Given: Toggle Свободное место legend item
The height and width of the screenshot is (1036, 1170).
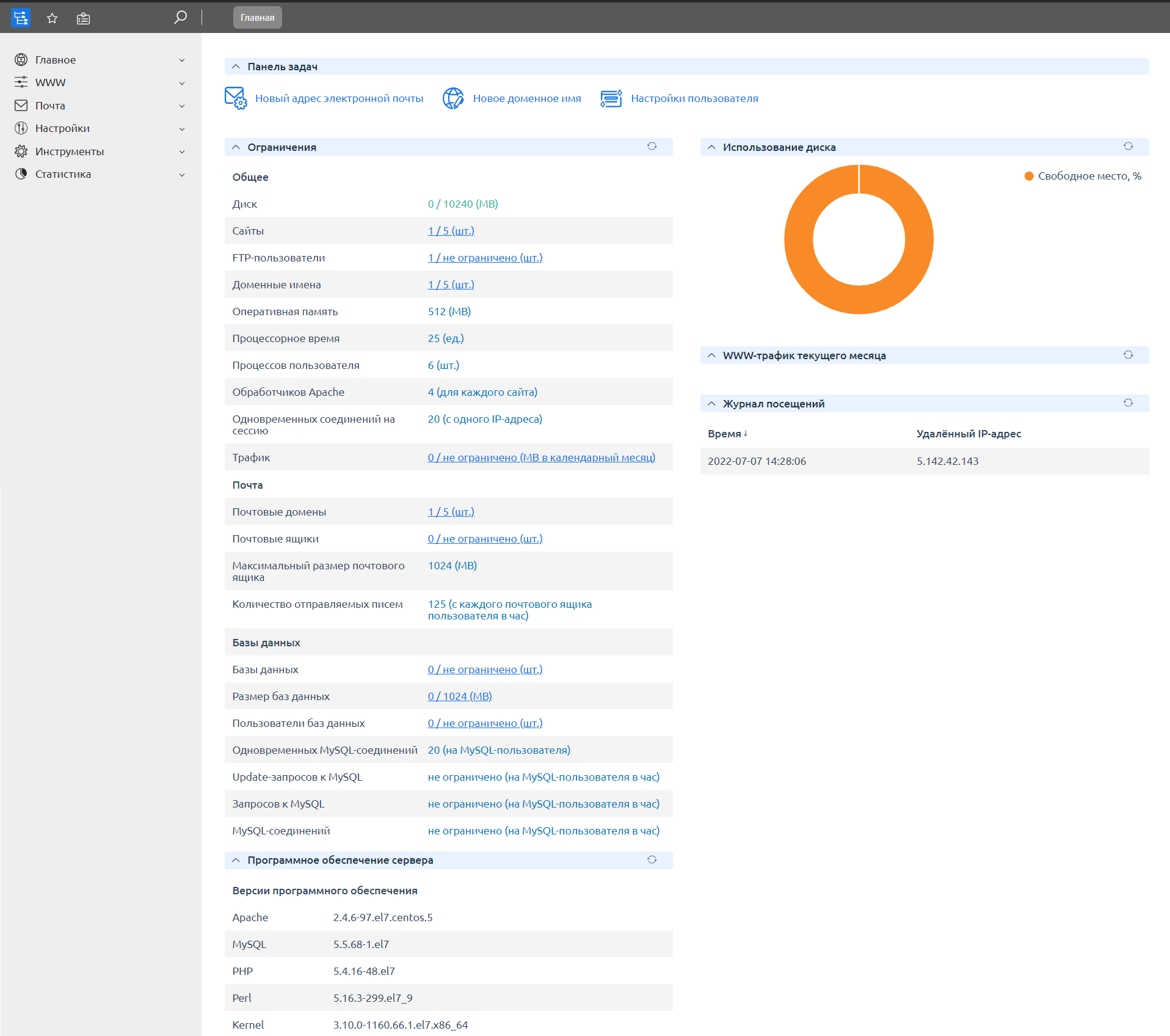Looking at the screenshot, I should [x=1082, y=176].
